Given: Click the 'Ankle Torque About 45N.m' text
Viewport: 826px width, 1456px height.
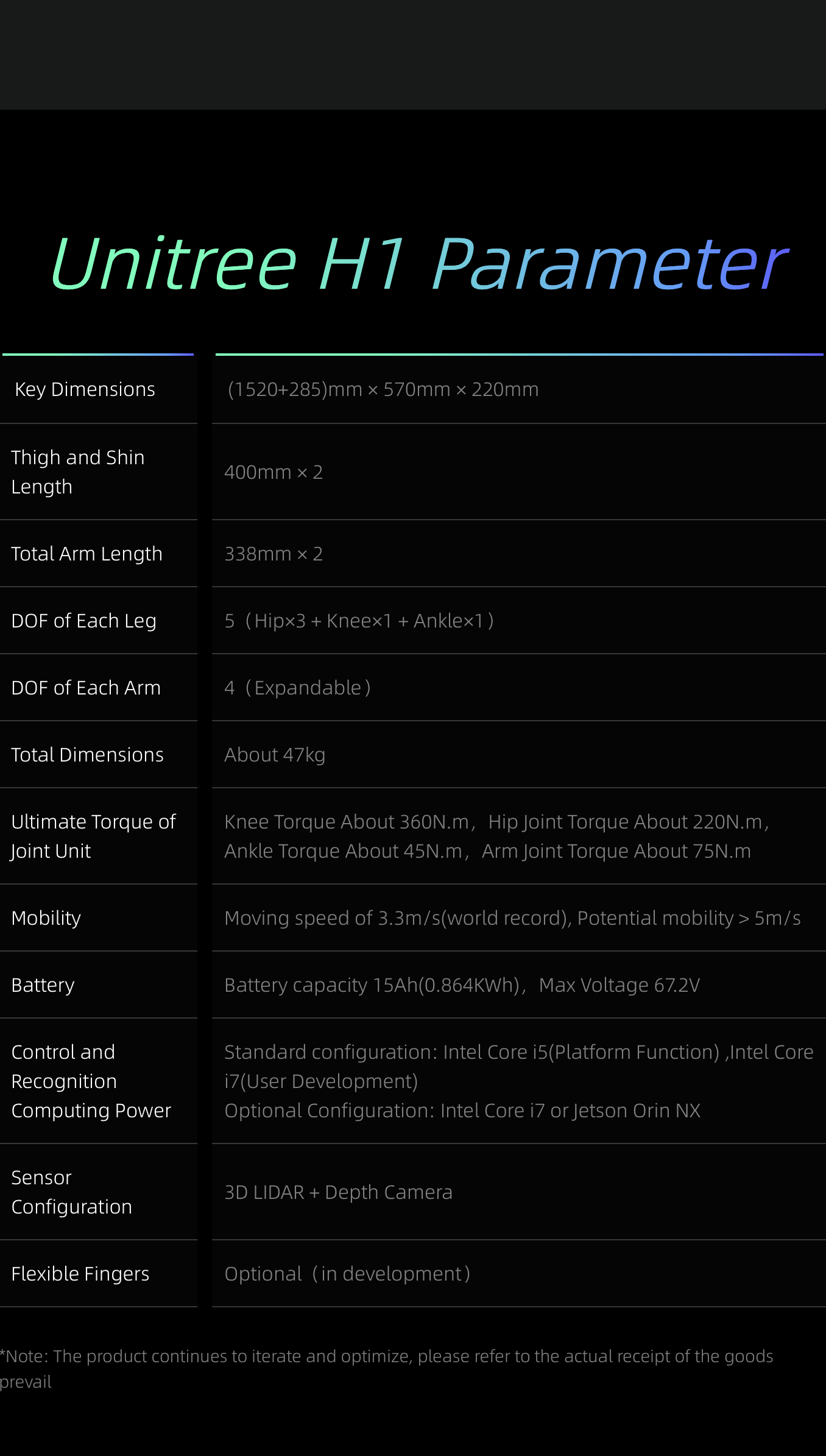Looking at the screenshot, I should [344, 851].
